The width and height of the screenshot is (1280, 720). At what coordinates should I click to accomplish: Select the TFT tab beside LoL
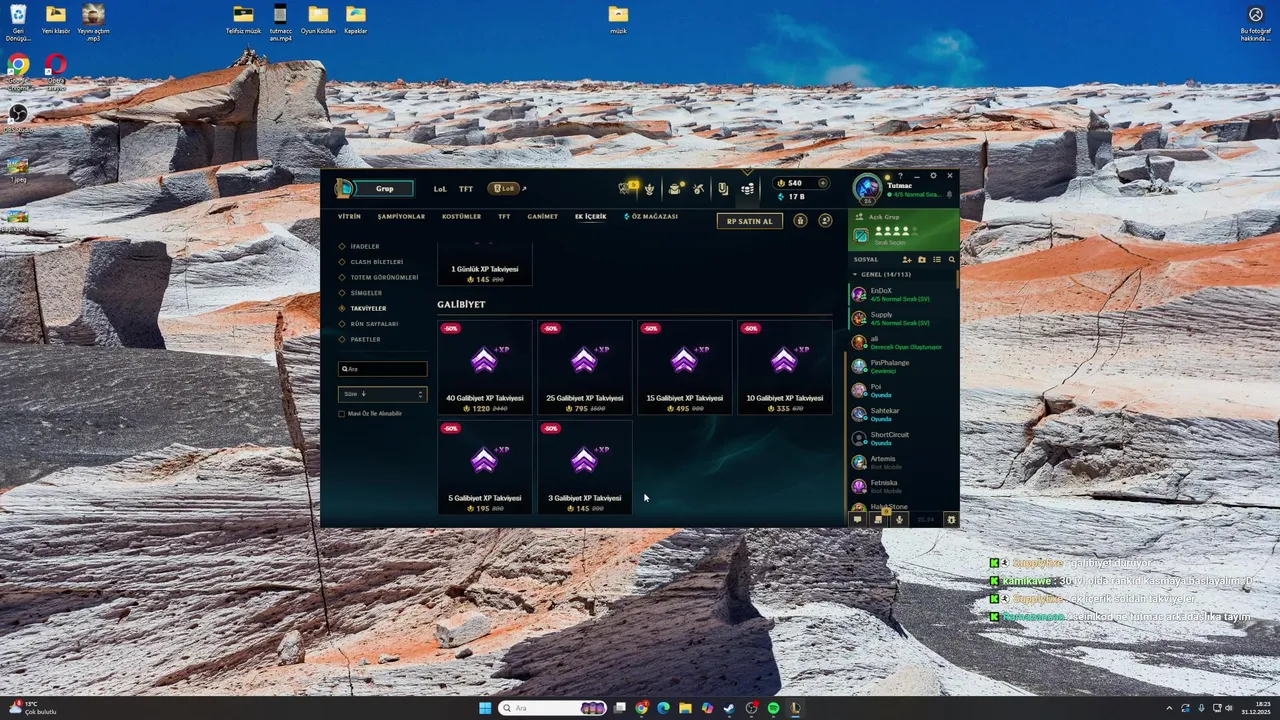pos(466,188)
